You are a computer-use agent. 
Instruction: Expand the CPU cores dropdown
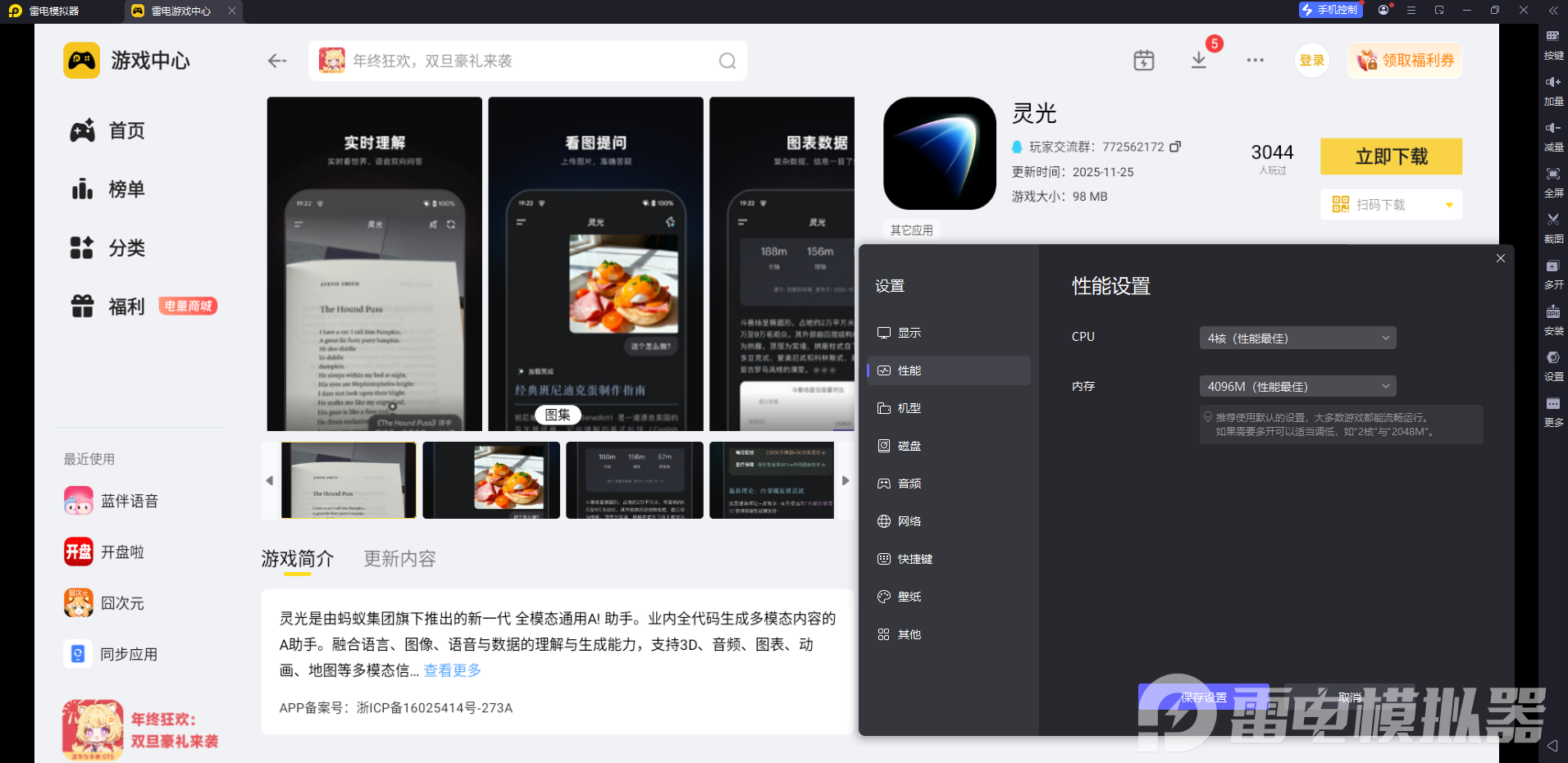tap(1298, 338)
